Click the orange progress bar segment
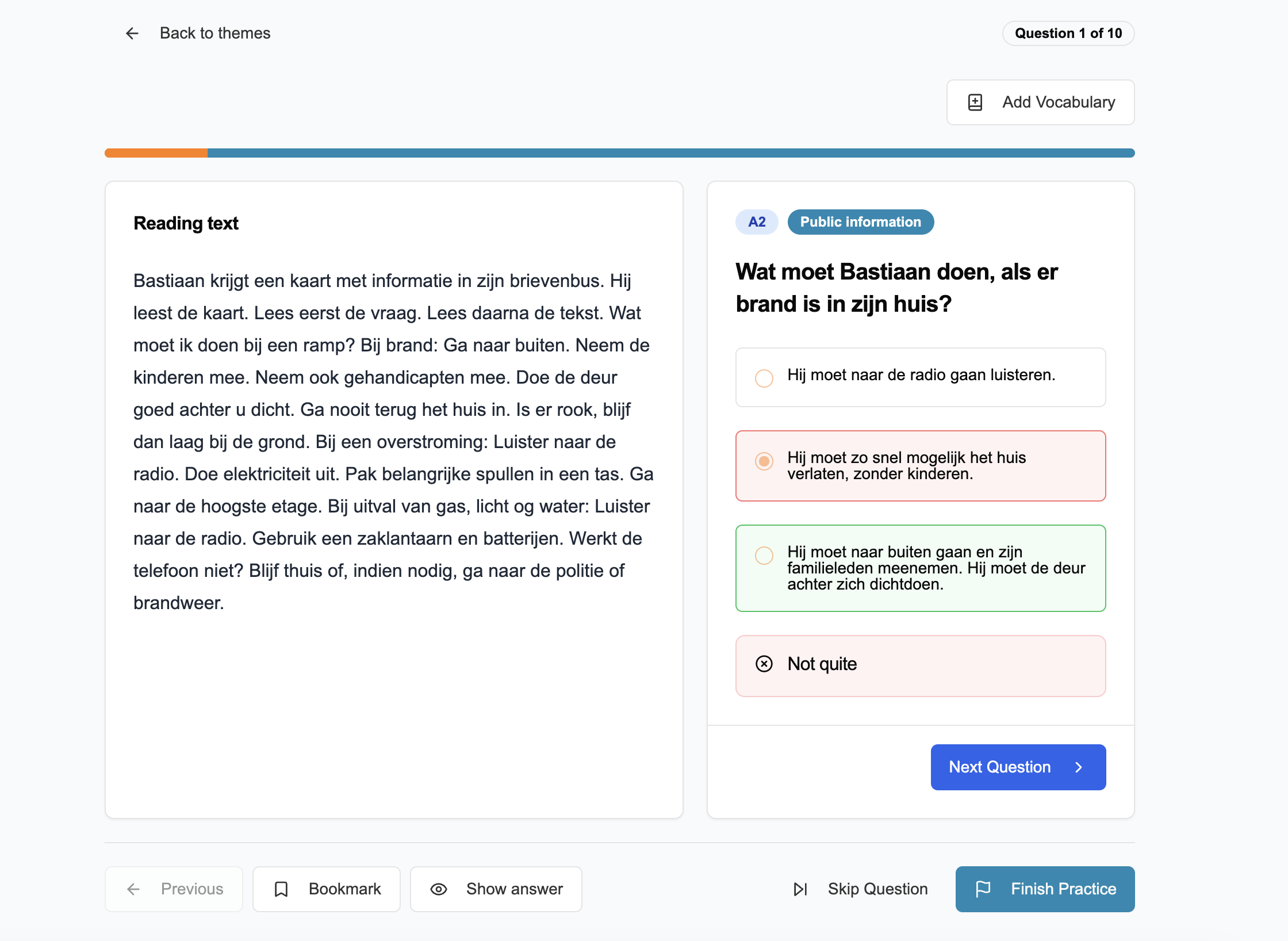The width and height of the screenshot is (1288, 941). (156, 153)
